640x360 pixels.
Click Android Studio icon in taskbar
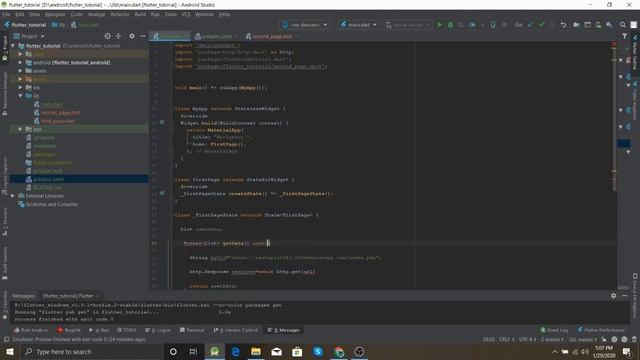click(x=214, y=351)
